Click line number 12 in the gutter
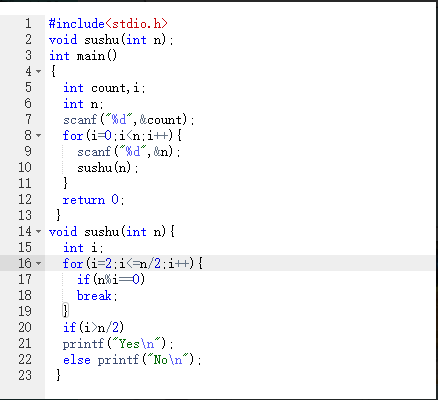Screen dimensions: 438x400 [x=25, y=200]
